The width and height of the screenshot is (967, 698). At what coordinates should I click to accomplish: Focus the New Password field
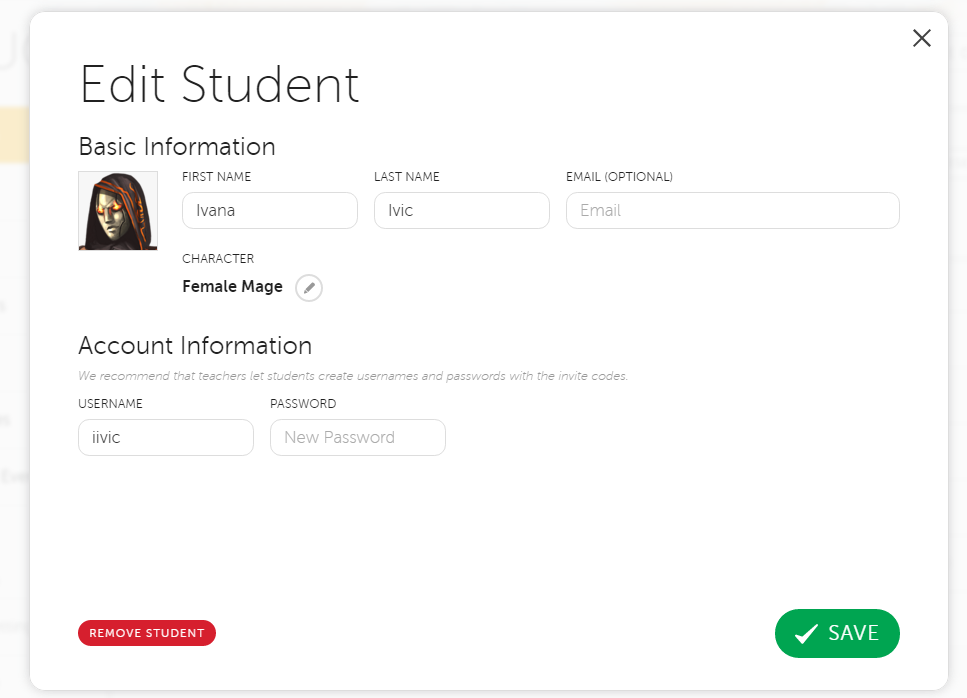[357, 437]
